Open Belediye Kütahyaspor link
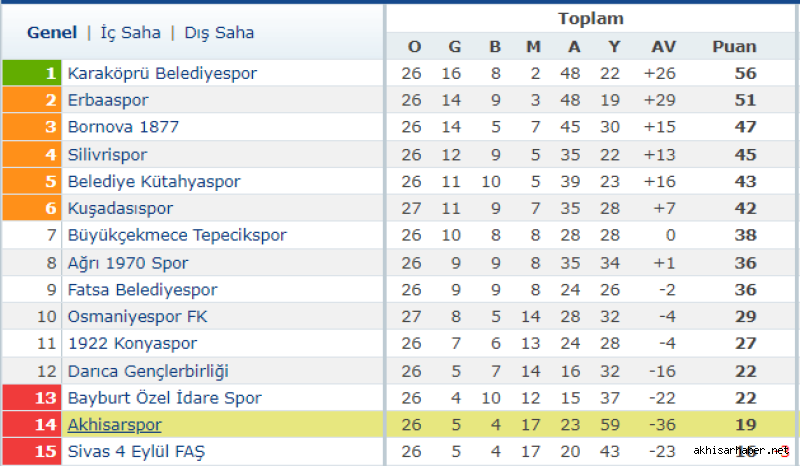 tap(154, 182)
